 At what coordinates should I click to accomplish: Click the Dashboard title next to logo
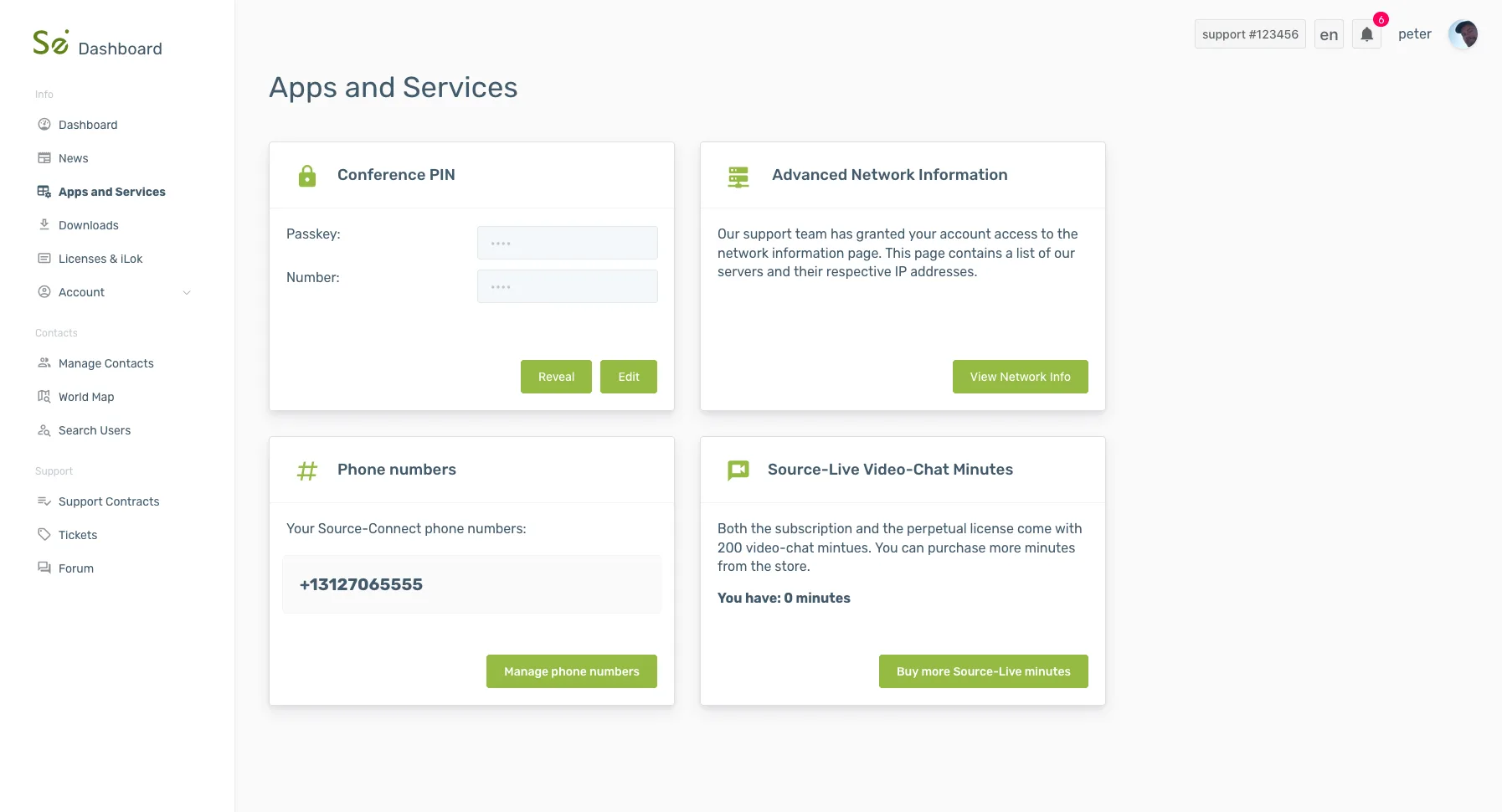coord(120,49)
